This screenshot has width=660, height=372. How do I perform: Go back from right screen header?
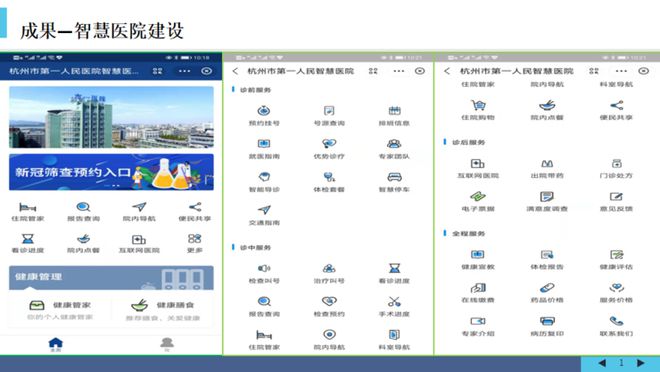click(x=447, y=71)
